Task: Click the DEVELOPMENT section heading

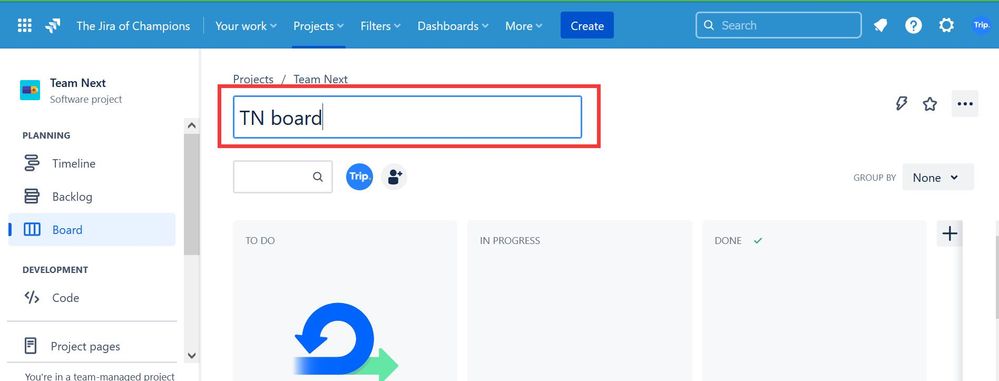Action: coord(55,270)
